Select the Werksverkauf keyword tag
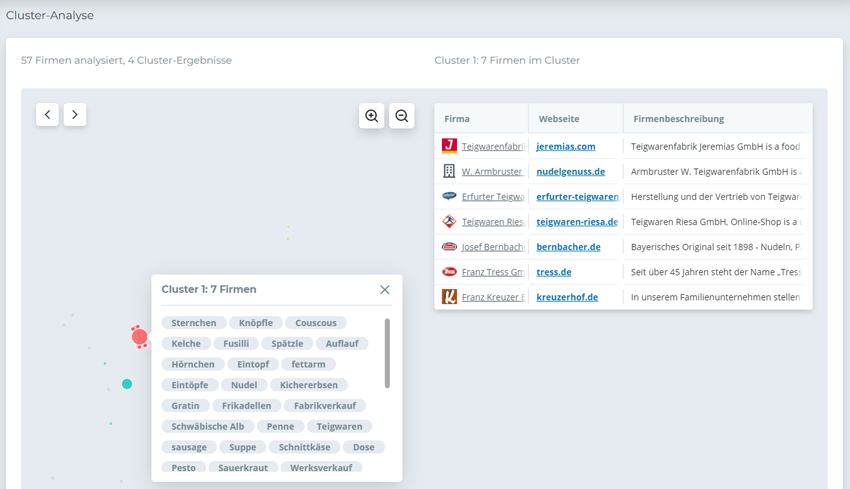The image size is (850, 489). point(321,467)
